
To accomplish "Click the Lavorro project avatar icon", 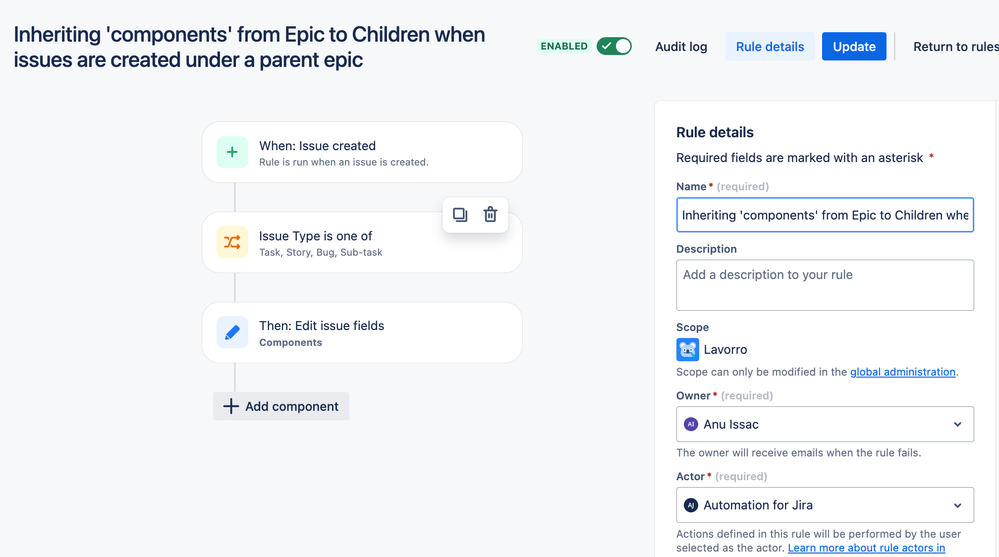I will 687,350.
